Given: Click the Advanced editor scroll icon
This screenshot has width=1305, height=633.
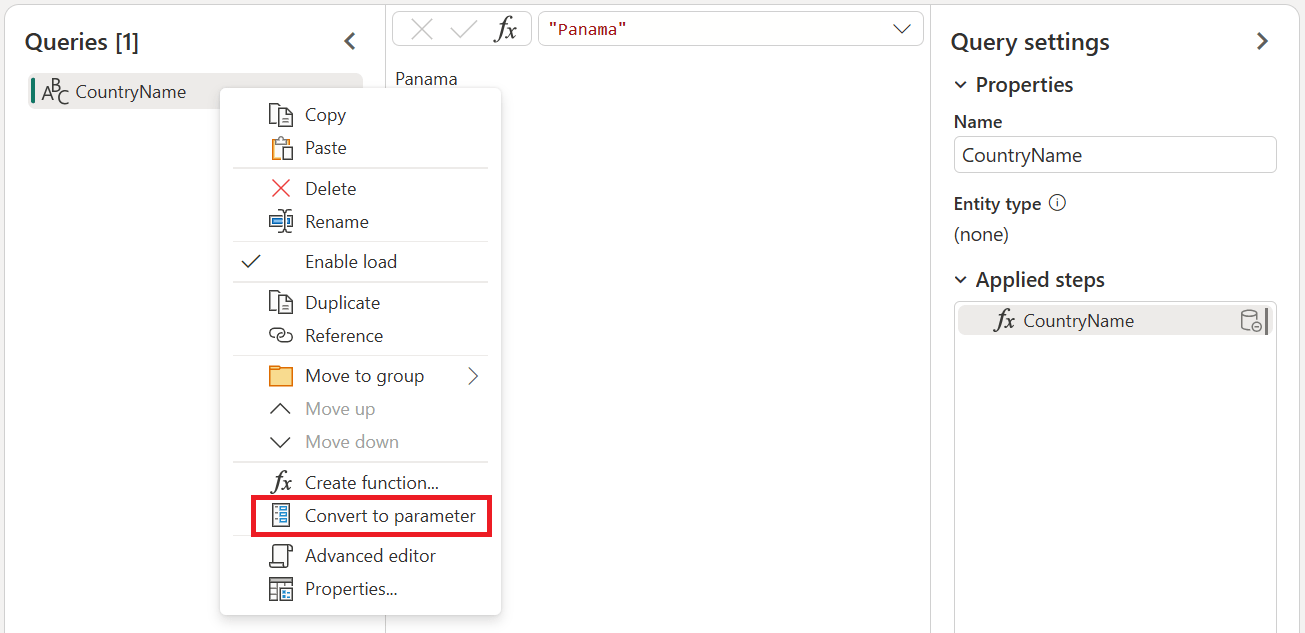Looking at the screenshot, I should pos(283,555).
